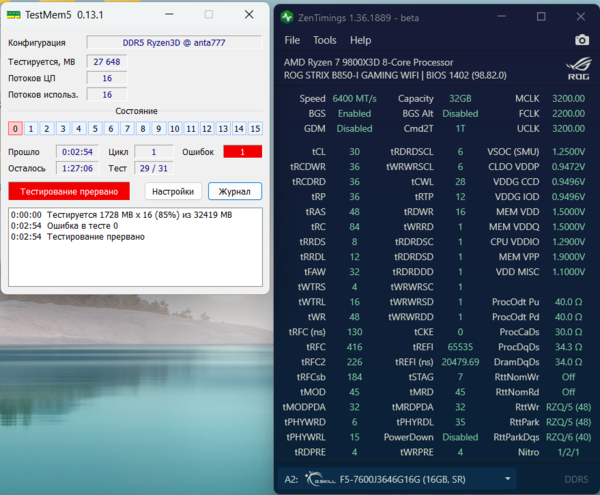
Task: Select thread state box 3
Action: pos(63,129)
